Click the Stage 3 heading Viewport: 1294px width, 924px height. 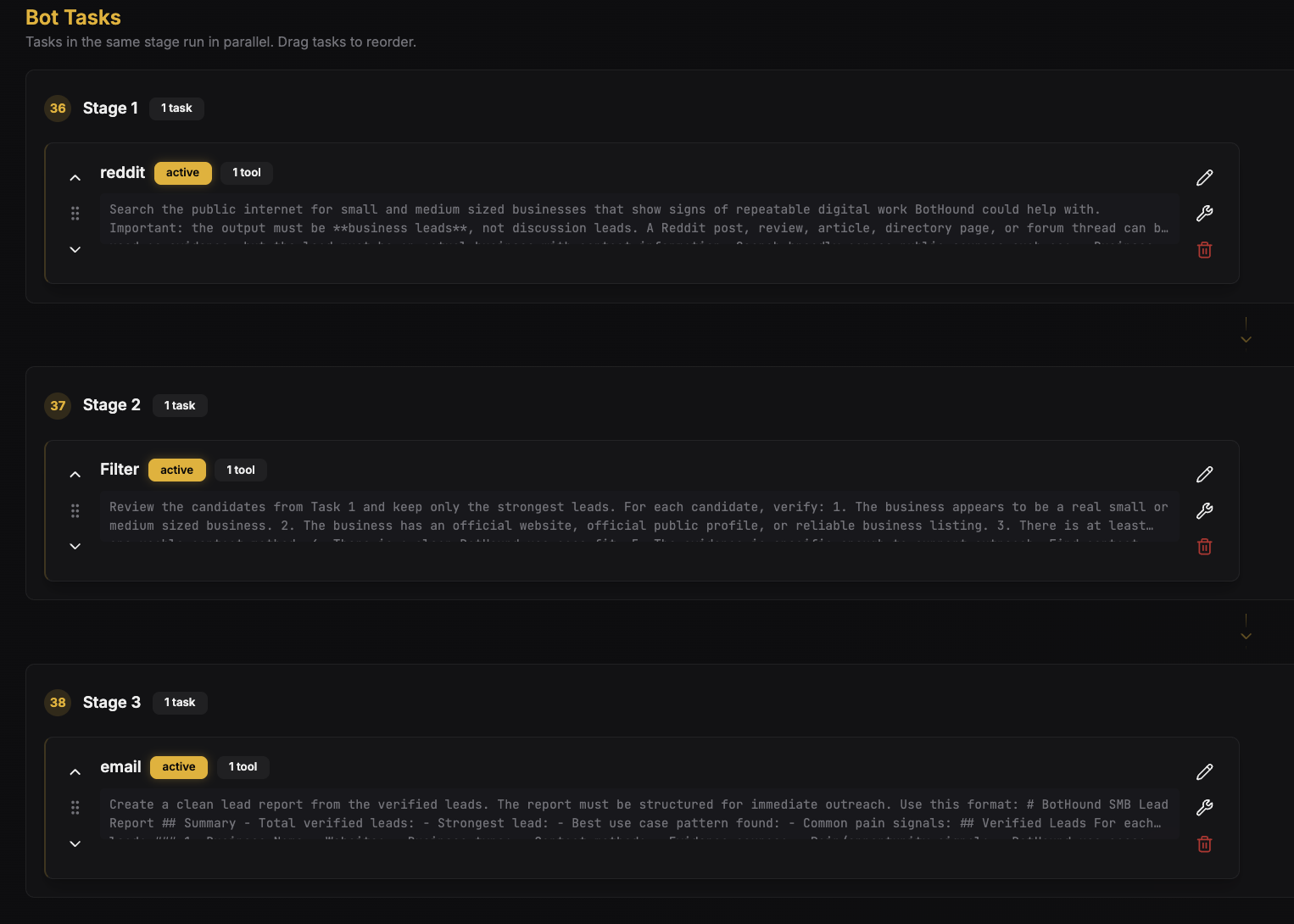pos(112,703)
